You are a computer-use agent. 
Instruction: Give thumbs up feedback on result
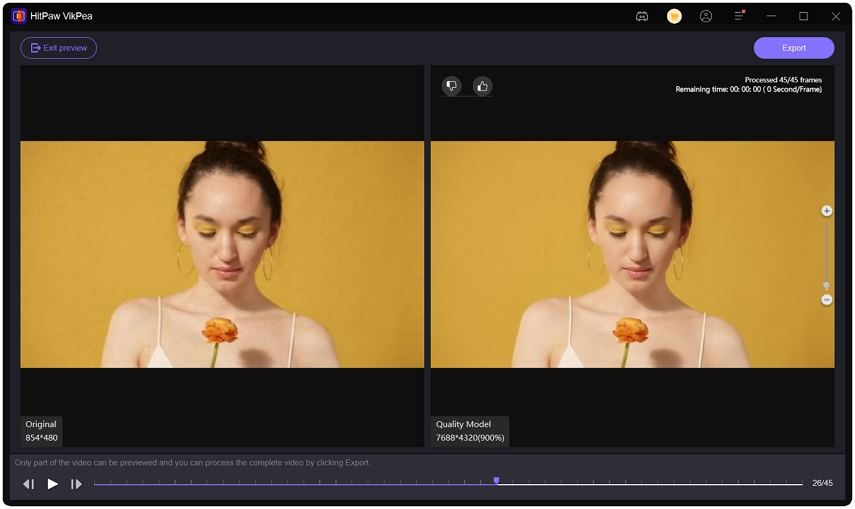[x=482, y=86]
